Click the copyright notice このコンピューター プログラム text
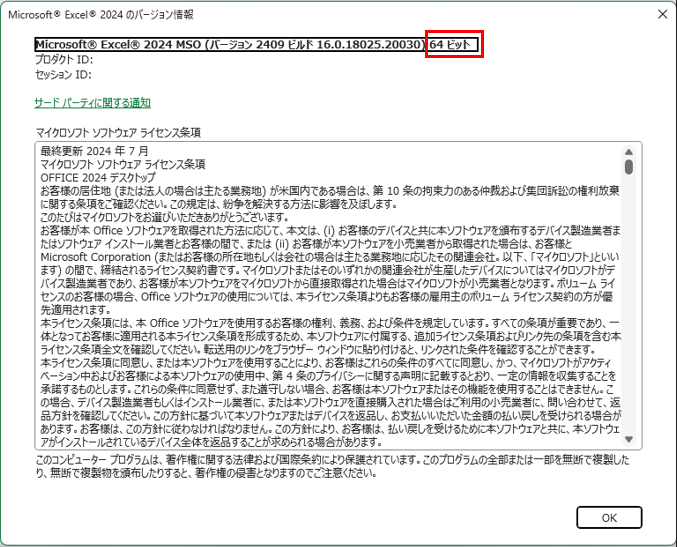 point(332,466)
